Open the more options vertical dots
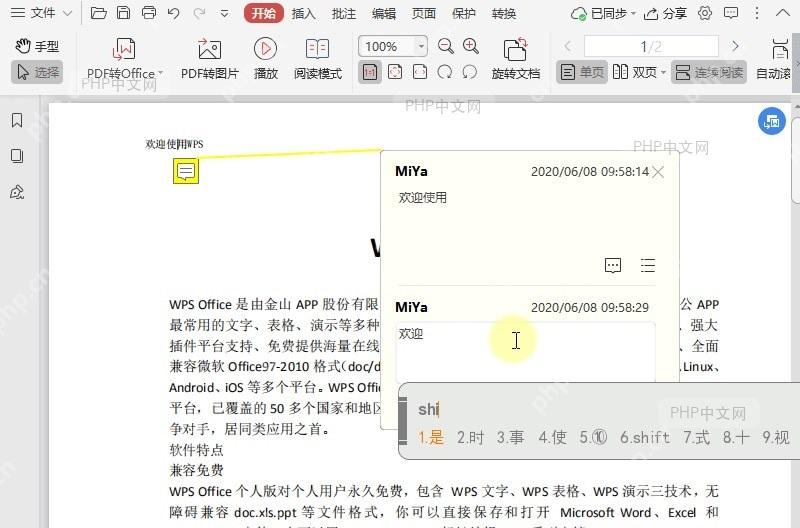The image size is (800, 528). pyautogui.click(x=757, y=13)
